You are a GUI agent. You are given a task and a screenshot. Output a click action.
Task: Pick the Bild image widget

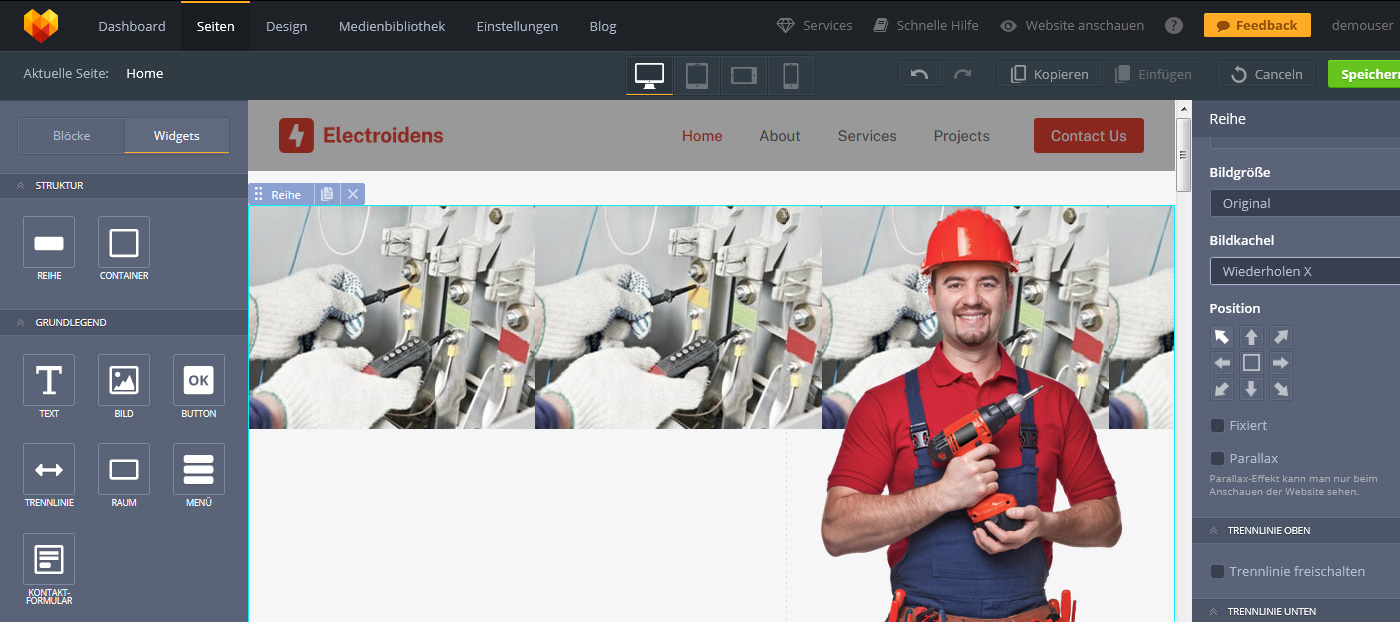pyautogui.click(x=124, y=380)
